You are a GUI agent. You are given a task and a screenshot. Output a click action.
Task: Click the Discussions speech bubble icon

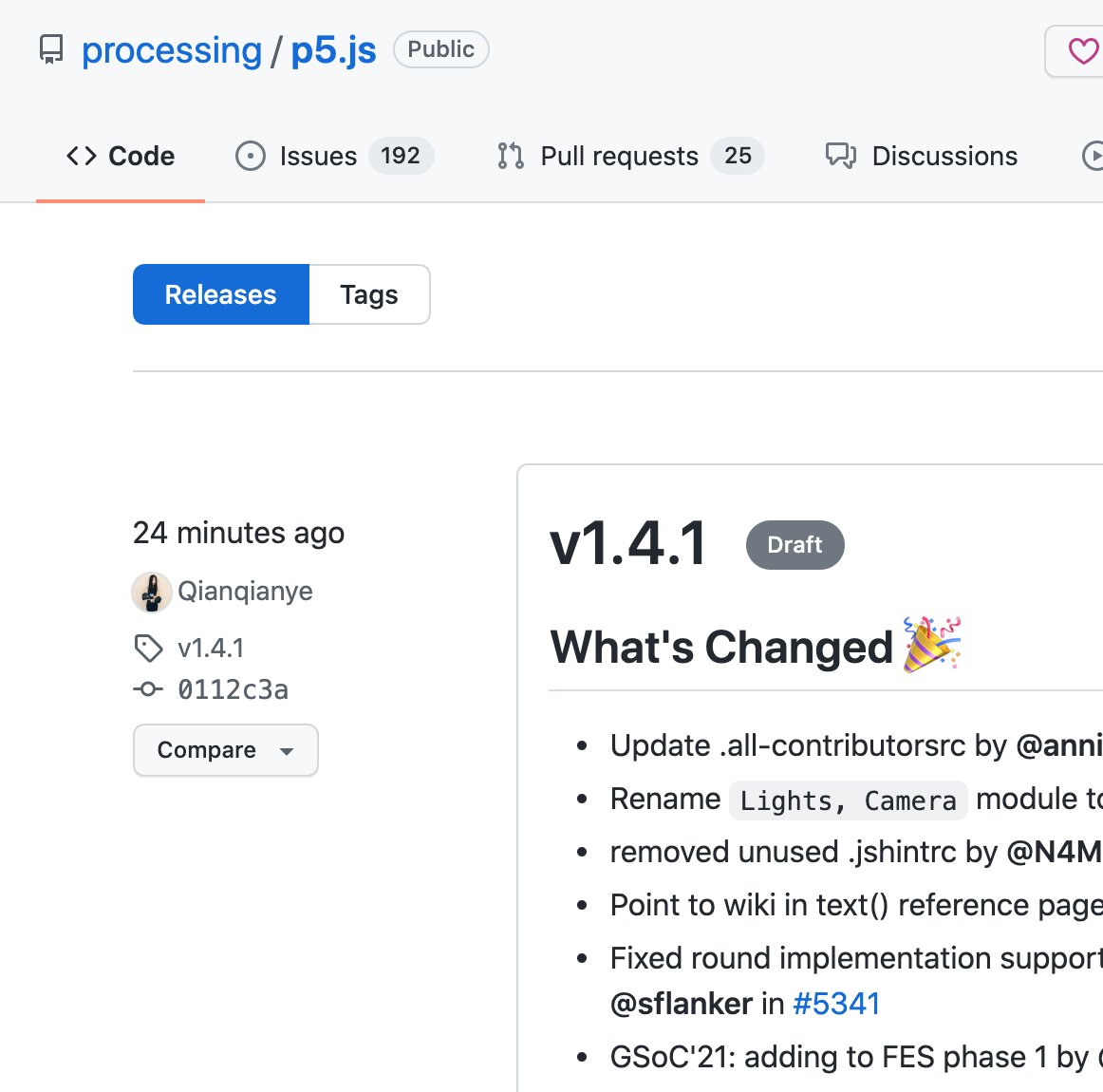(x=841, y=156)
